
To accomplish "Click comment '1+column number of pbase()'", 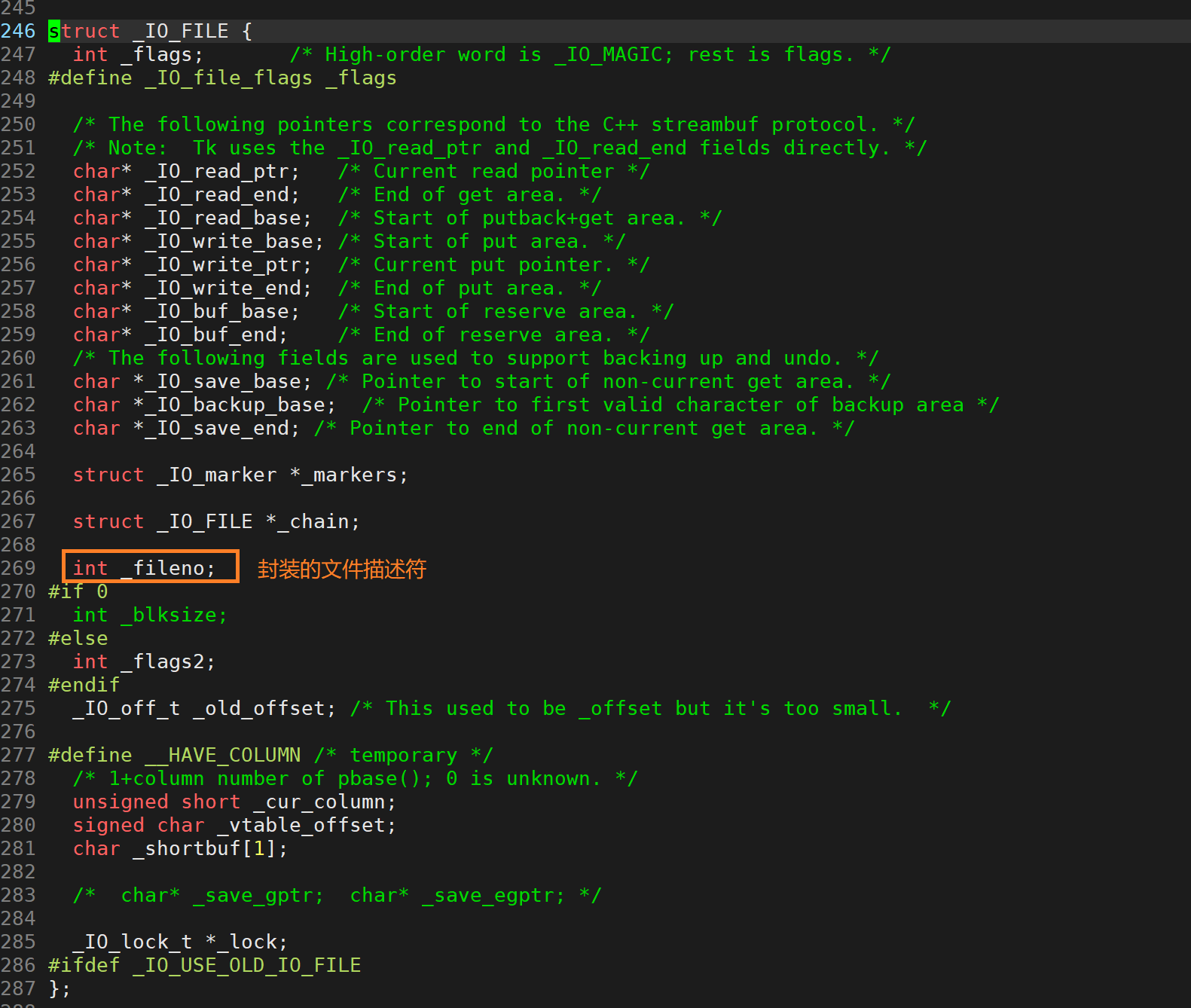I will coord(355,778).
